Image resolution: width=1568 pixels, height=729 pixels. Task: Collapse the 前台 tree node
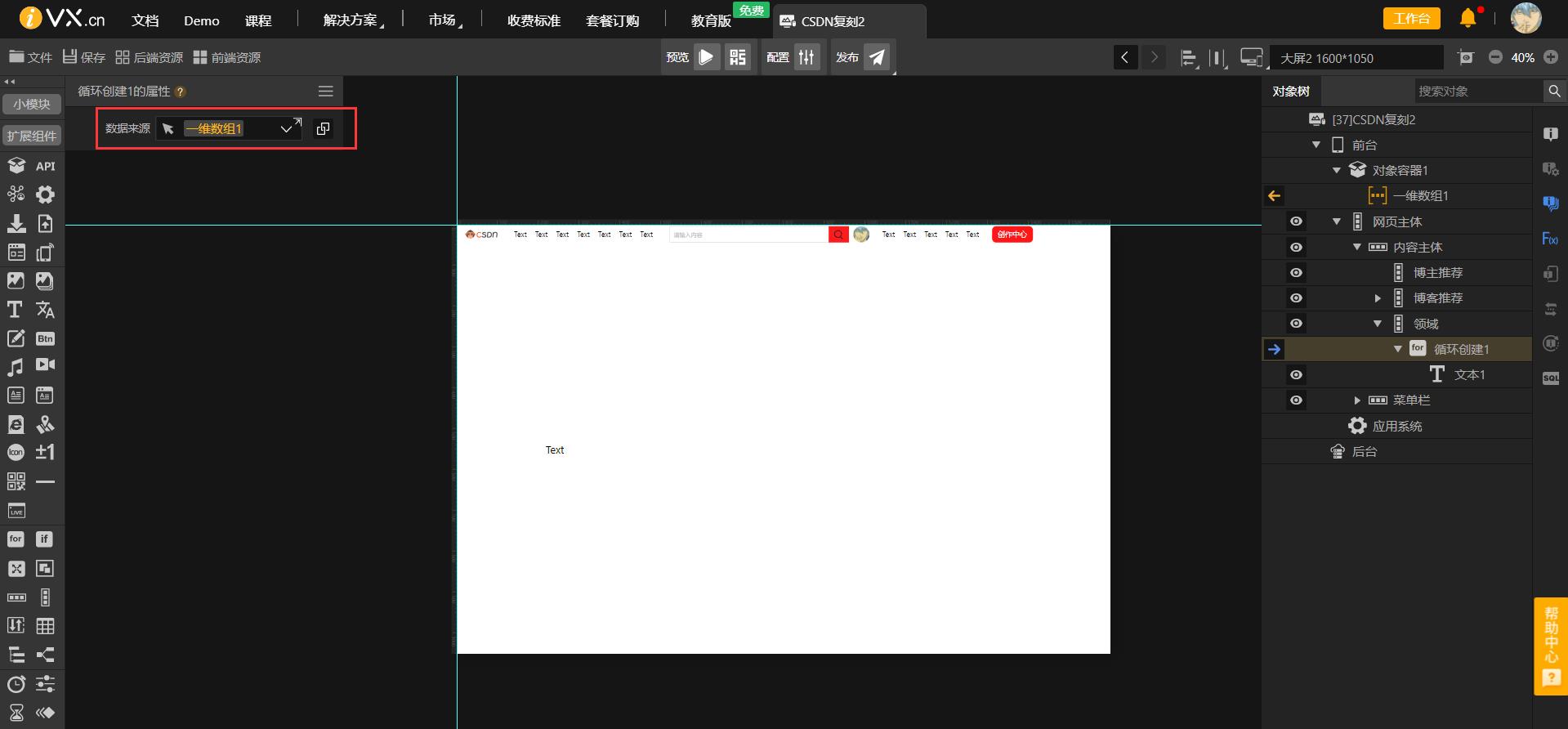click(x=1316, y=145)
